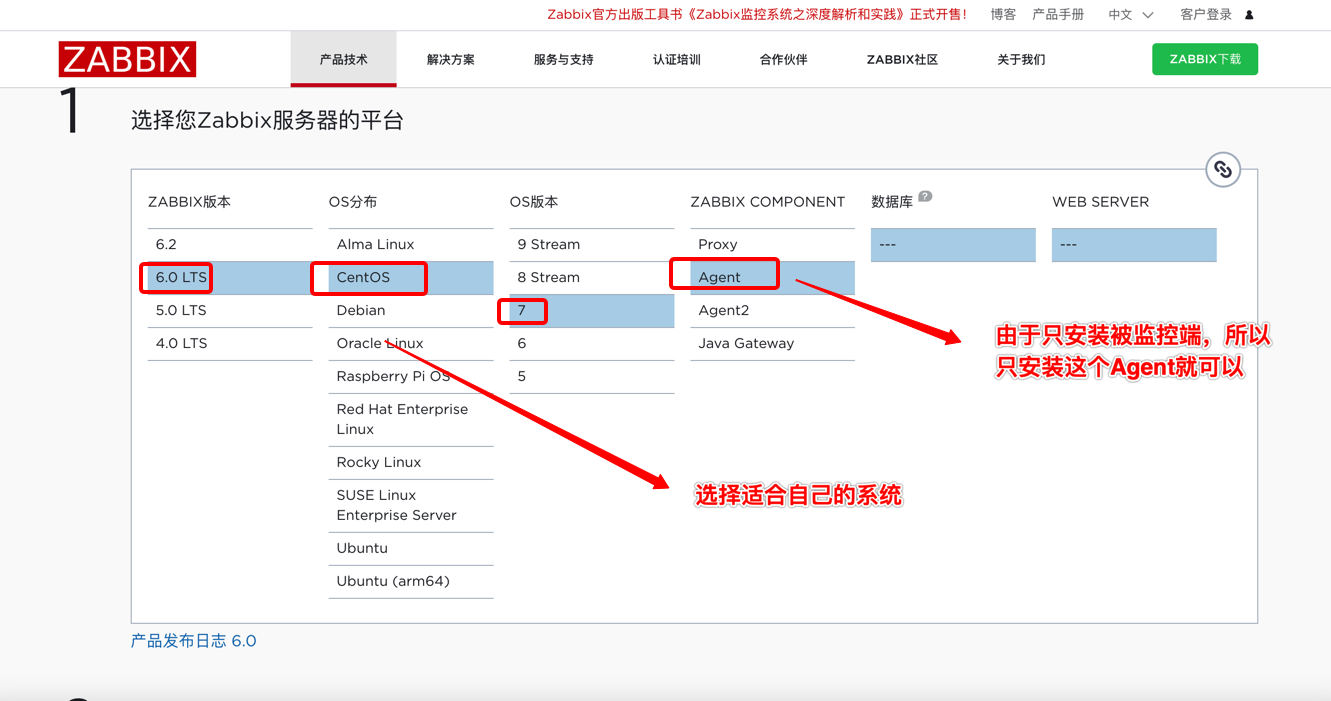Image resolution: width=1331 pixels, height=701 pixels.
Task: Click the 数据库 placeholder option
Action: point(953,245)
